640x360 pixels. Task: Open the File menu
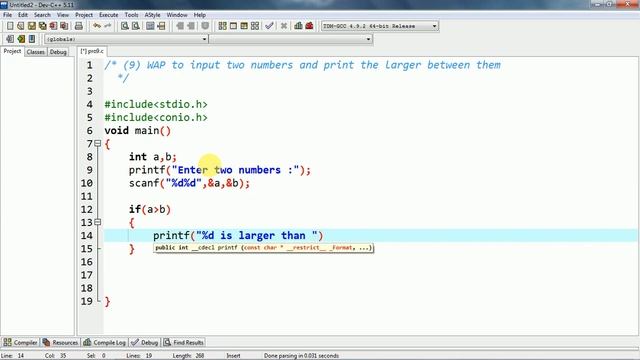tap(7, 15)
